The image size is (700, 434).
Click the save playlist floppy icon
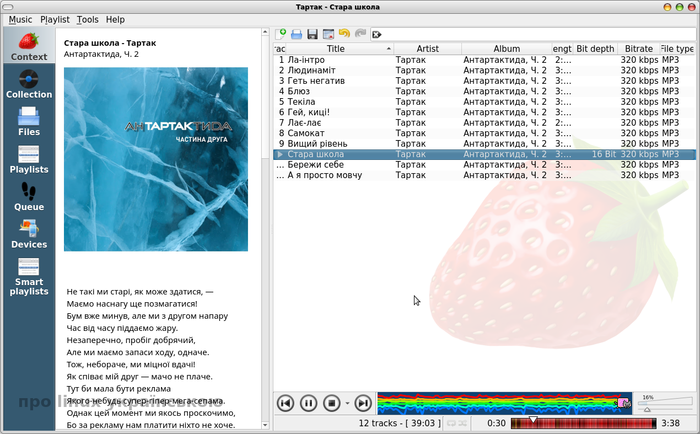312,34
